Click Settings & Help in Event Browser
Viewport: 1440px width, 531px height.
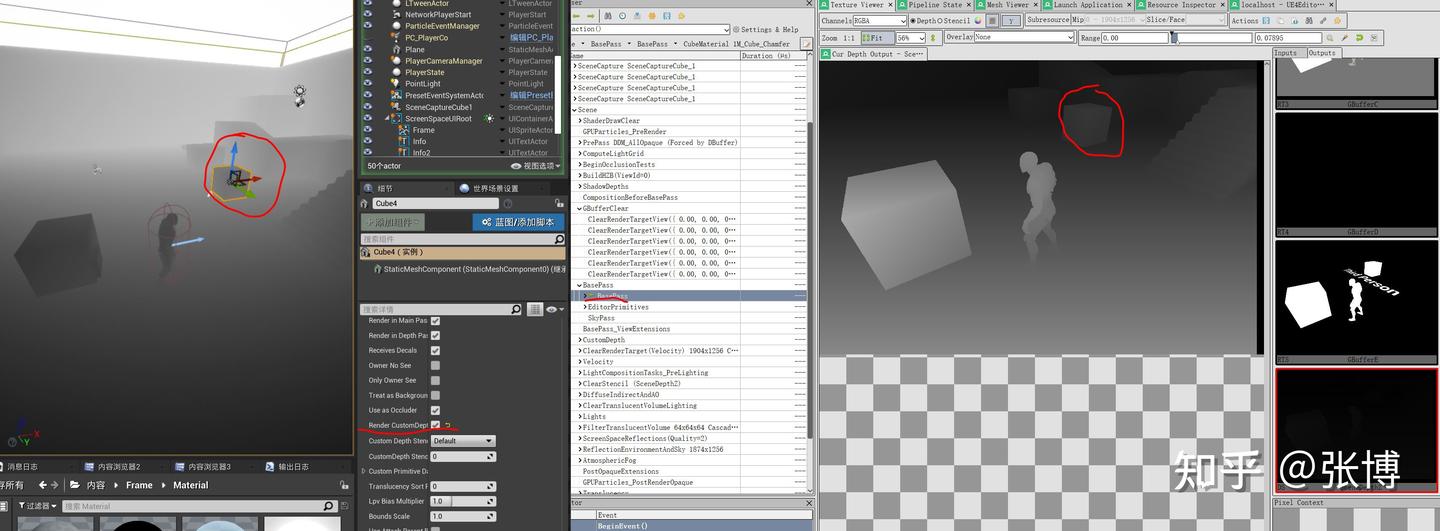click(x=768, y=30)
